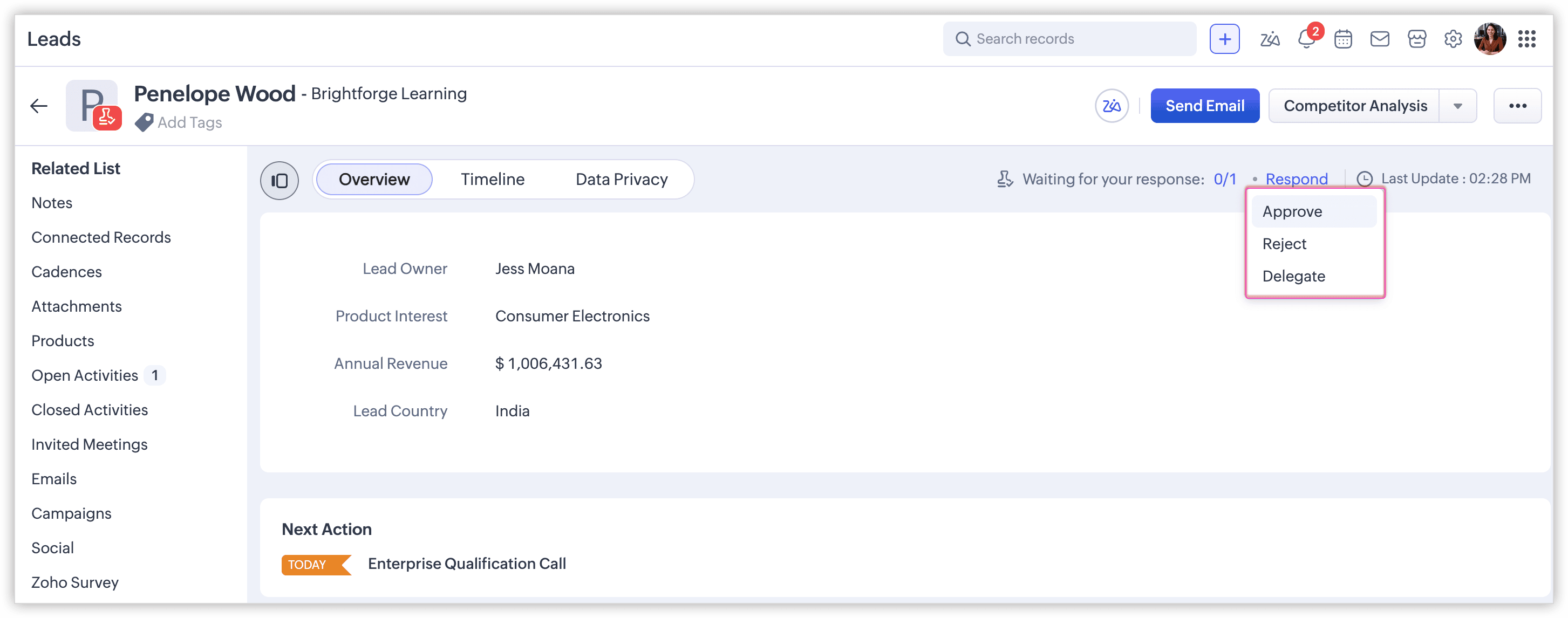Choose Approve from the Respond menu
1568x618 pixels.
click(1314, 212)
